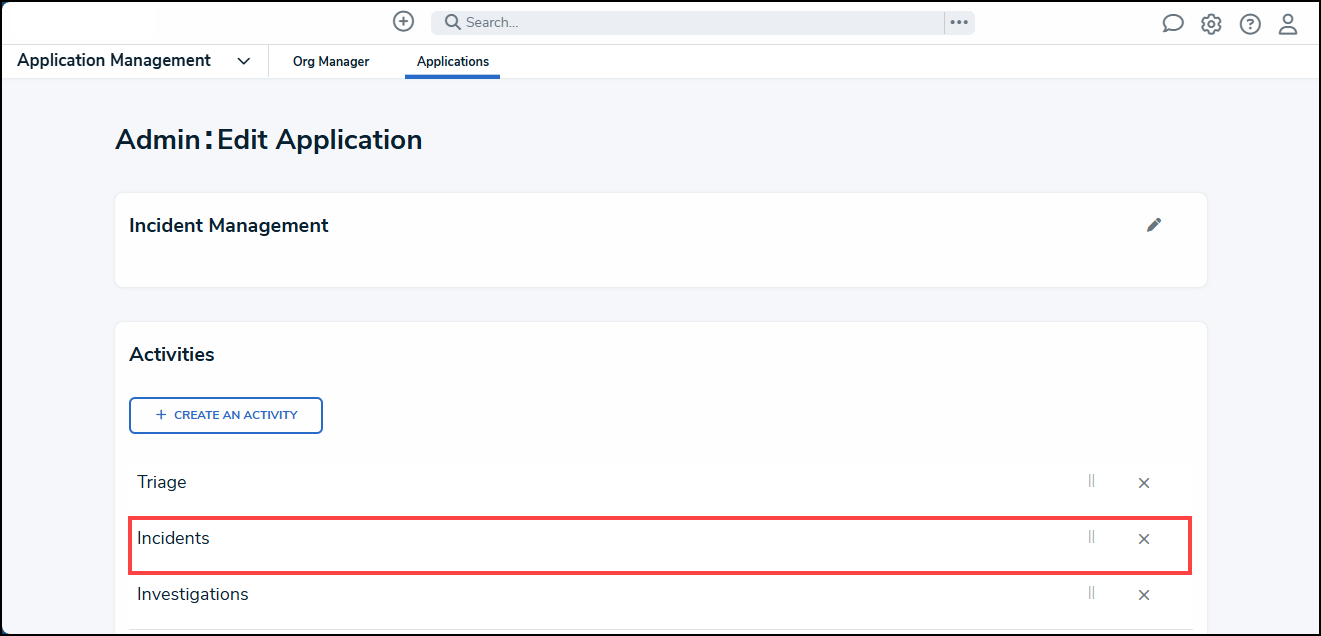Focus the Search input field
Screen dimensions: 1321x636
click(687, 23)
